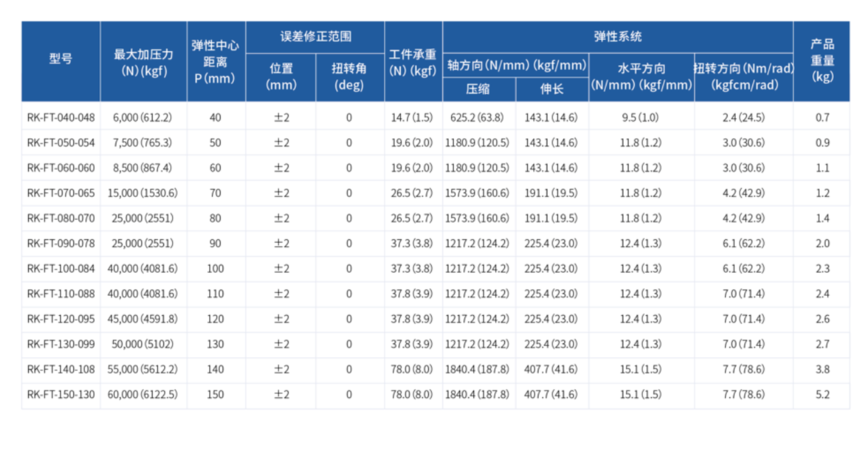Click the 最大加压力 (N)(kgf) header
The height and width of the screenshot is (459, 860).
coord(143,59)
